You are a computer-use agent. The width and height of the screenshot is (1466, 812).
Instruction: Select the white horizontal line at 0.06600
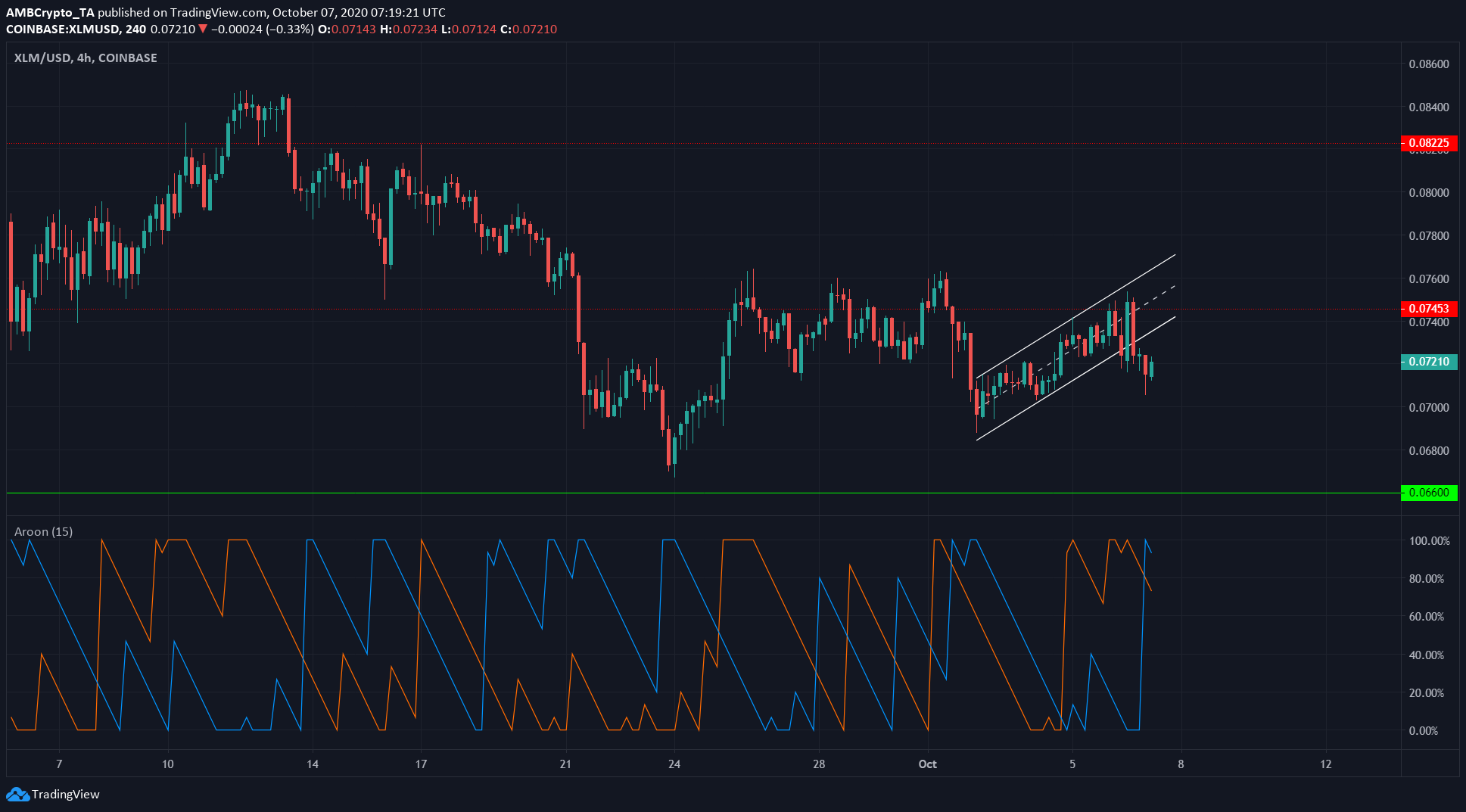click(704, 493)
